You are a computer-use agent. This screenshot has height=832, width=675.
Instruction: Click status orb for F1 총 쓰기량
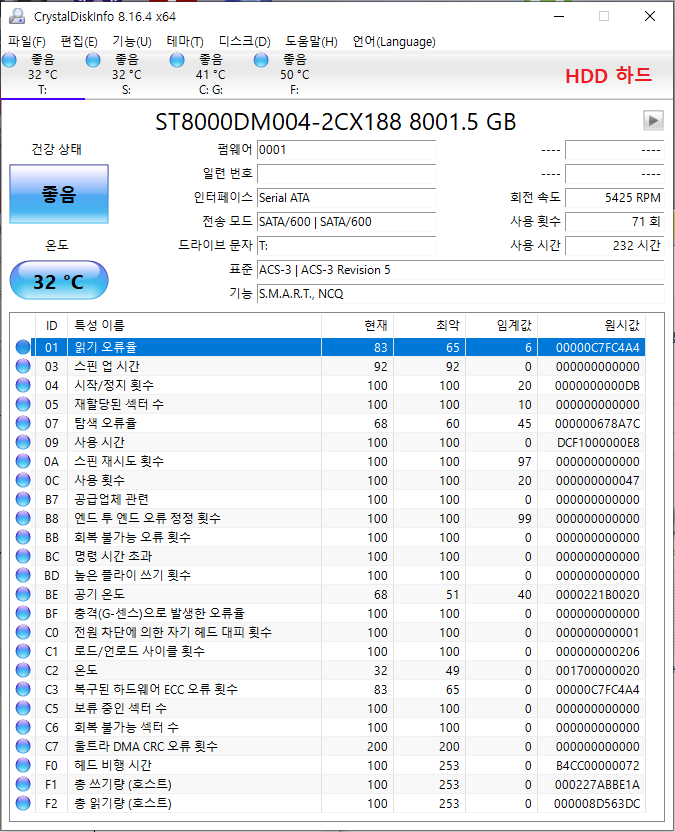[x=23, y=784]
